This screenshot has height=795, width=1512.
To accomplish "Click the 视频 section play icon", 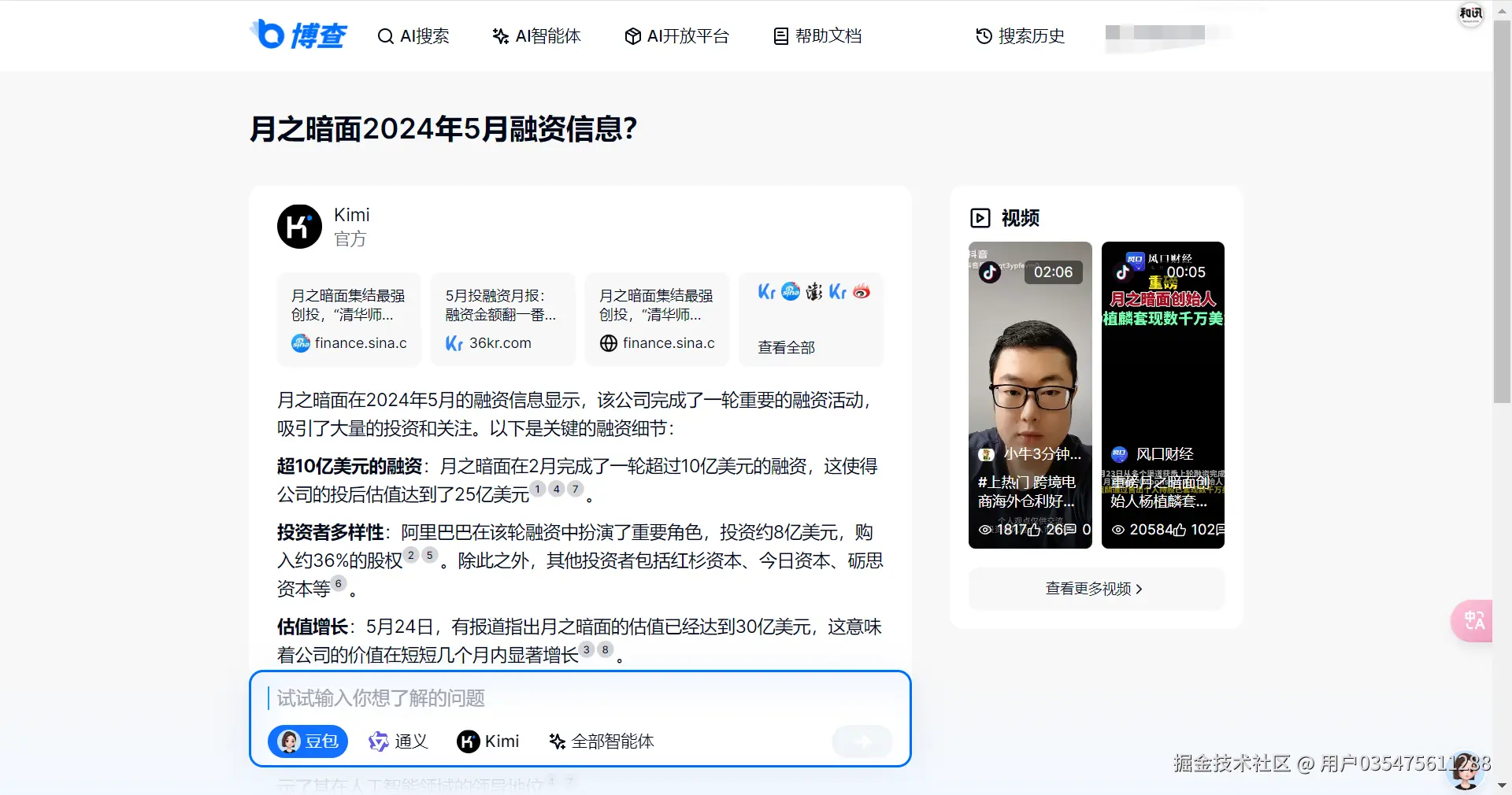I will 980,218.
